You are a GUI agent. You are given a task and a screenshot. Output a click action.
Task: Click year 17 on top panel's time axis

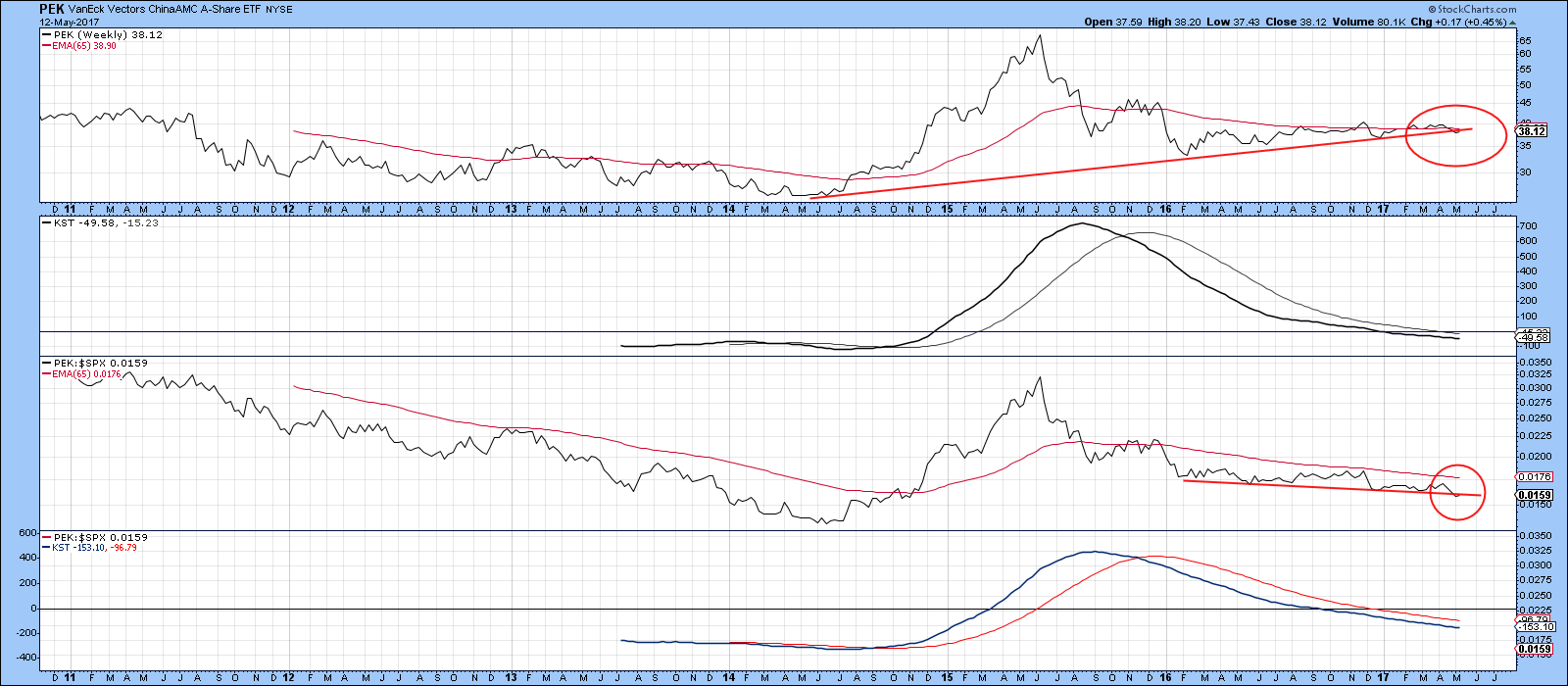coord(1383,209)
